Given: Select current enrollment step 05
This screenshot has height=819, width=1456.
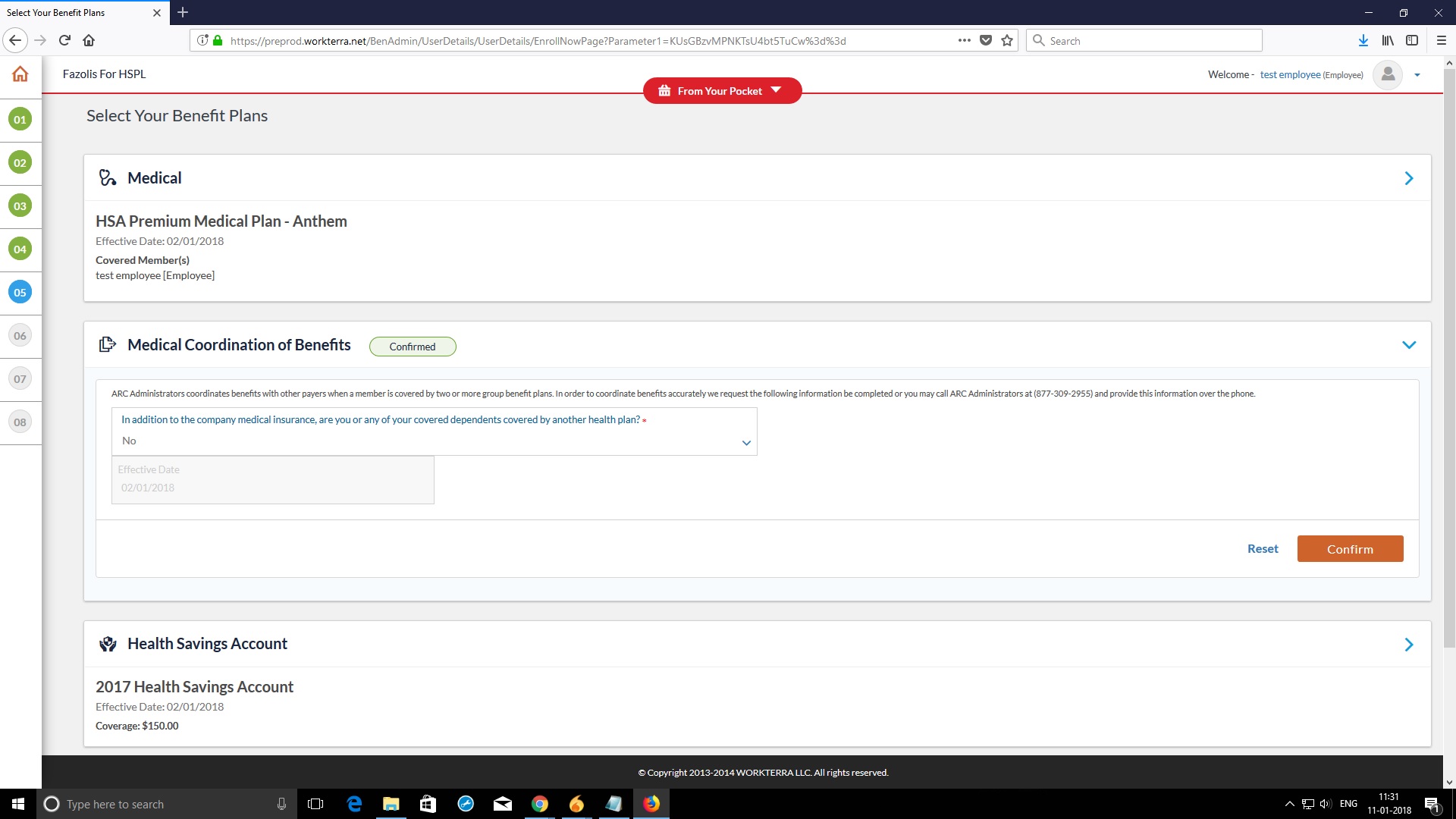Looking at the screenshot, I should click(x=20, y=292).
